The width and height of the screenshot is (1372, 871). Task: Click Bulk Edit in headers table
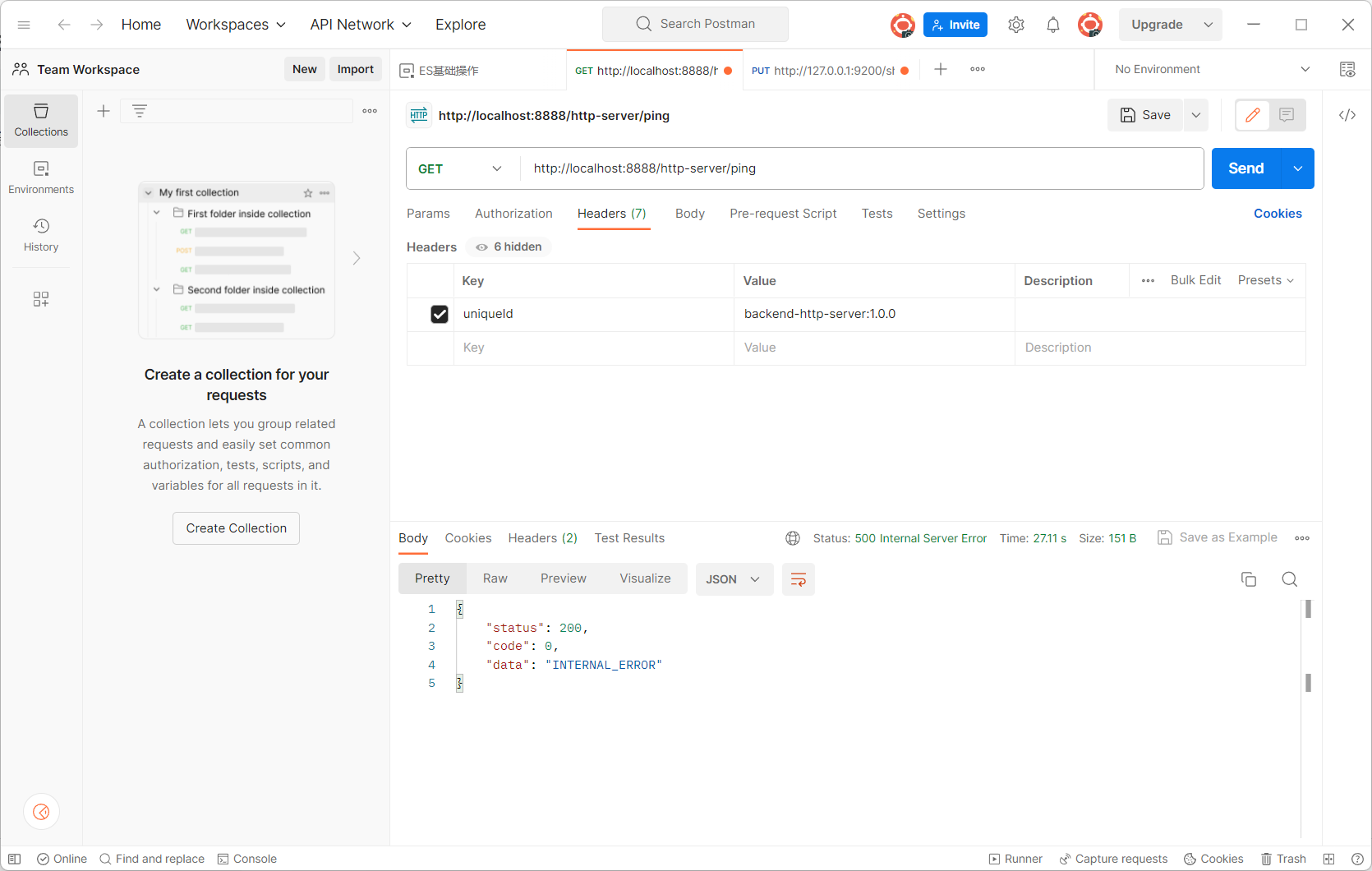click(x=1195, y=280)
